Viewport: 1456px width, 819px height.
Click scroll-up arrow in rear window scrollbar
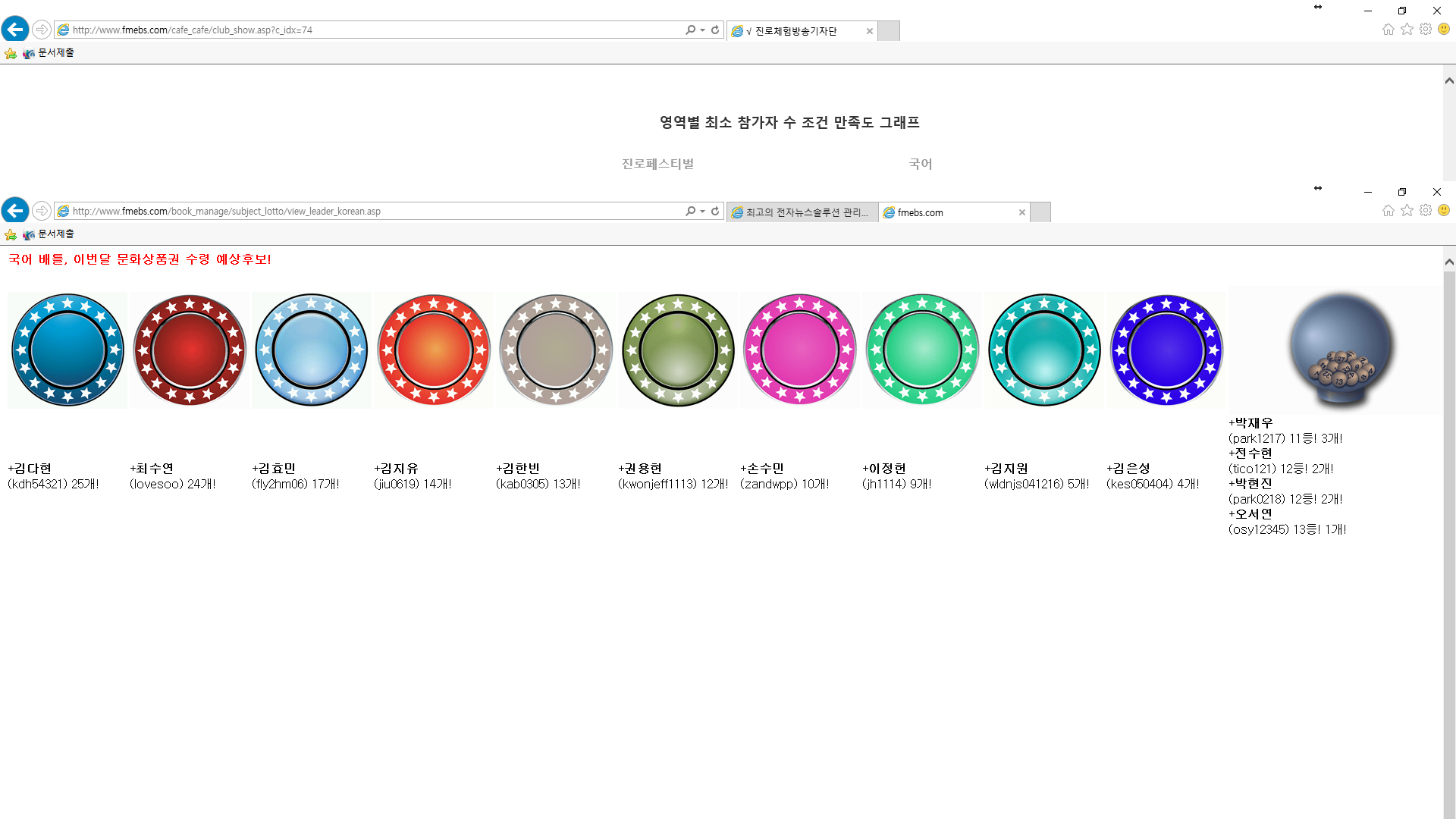(1449, 80)
